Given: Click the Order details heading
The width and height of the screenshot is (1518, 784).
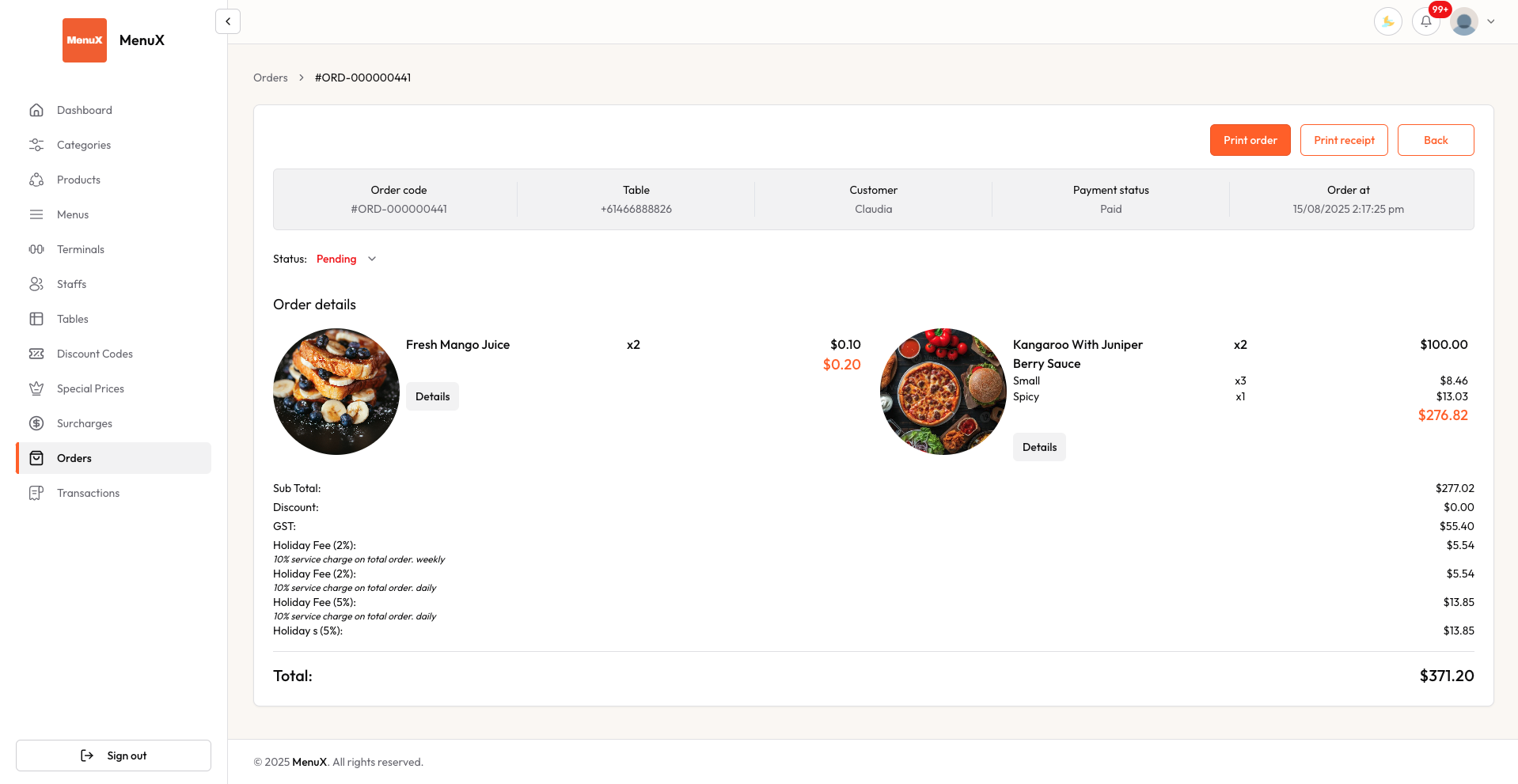Looking at the screenshot, I should (314, 305).
